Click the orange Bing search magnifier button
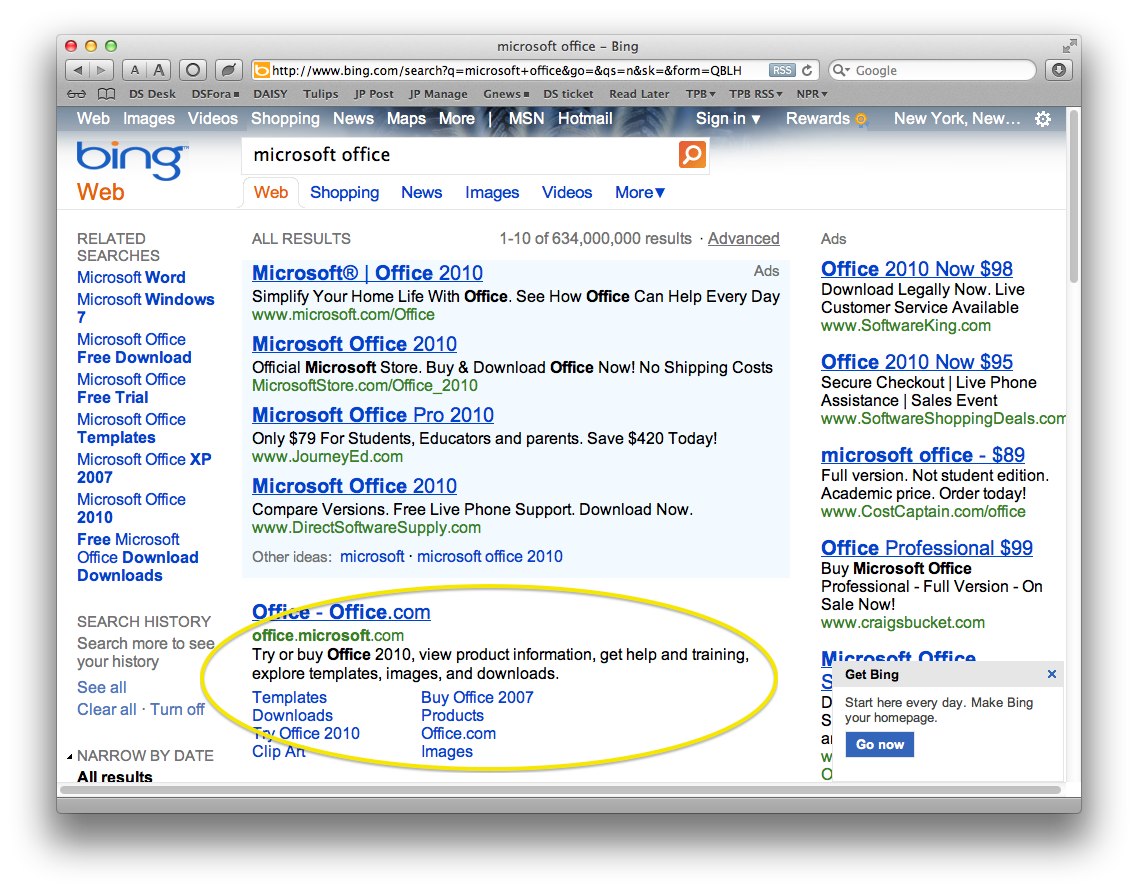The image size is (1138, 892). 692,155
